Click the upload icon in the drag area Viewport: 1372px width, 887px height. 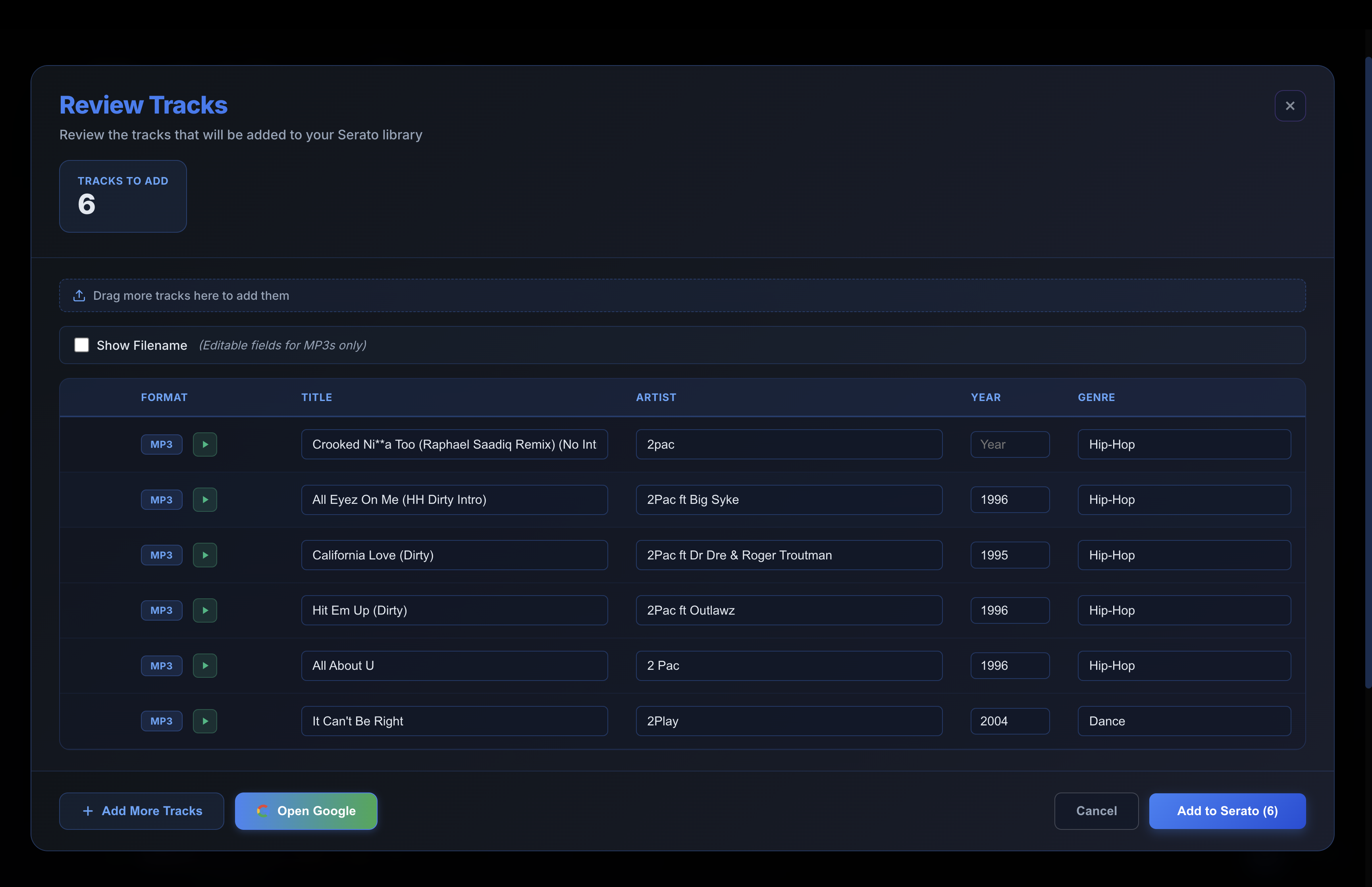pyautogui.click(x=79, y=295)
